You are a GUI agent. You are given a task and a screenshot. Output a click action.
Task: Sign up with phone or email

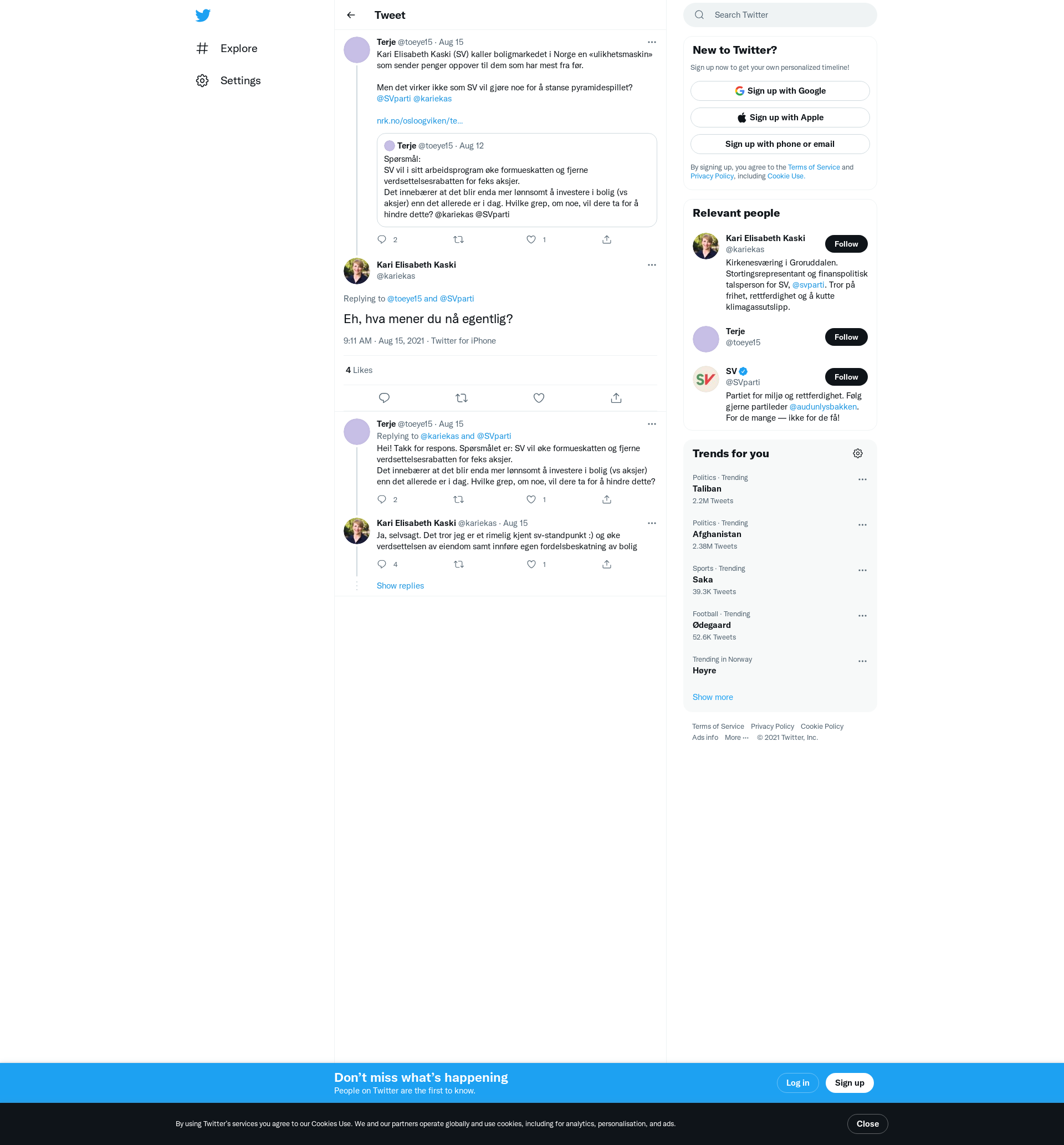pos(780,144)
